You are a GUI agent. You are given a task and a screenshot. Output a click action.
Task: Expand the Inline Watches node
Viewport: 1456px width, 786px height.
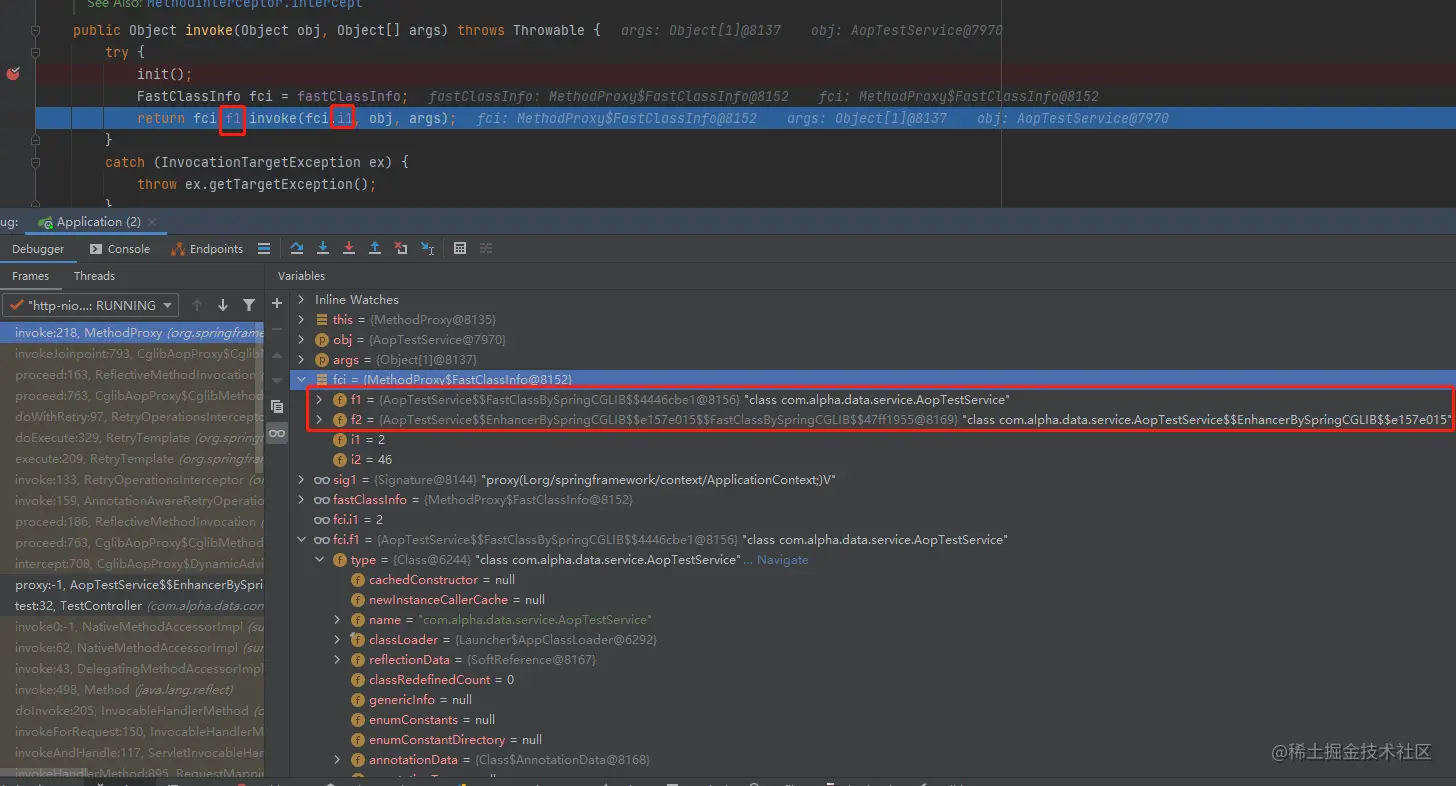(302, 300)
